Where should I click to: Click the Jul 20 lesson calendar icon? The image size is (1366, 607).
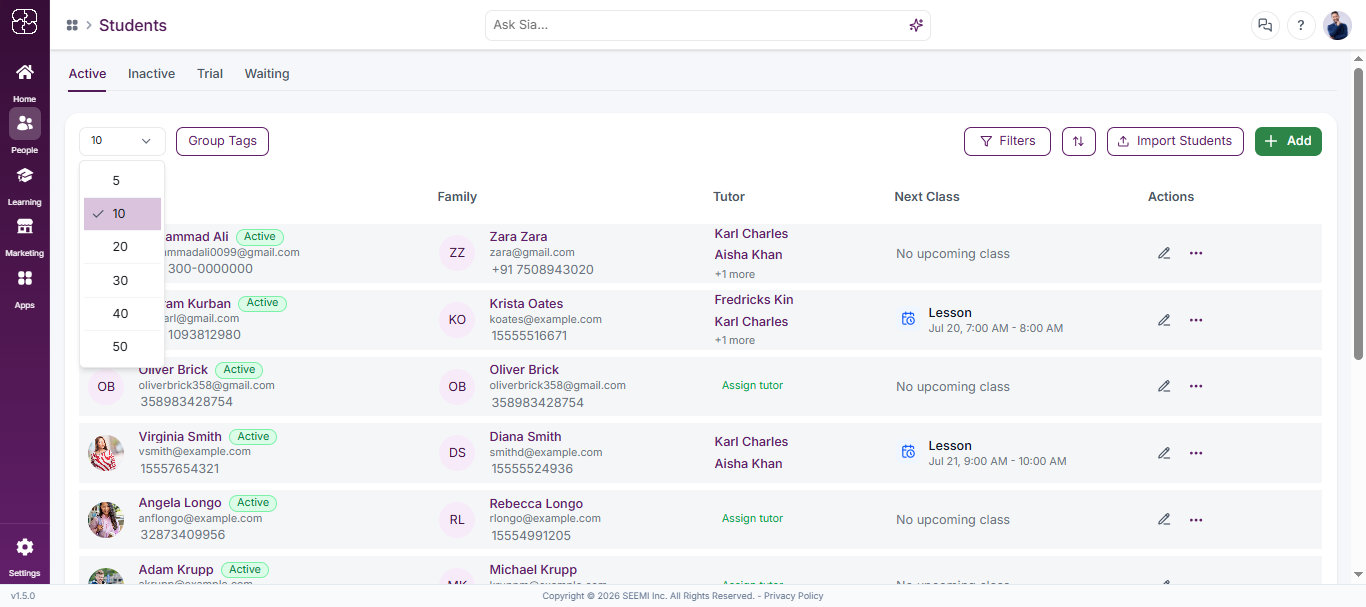908,319
